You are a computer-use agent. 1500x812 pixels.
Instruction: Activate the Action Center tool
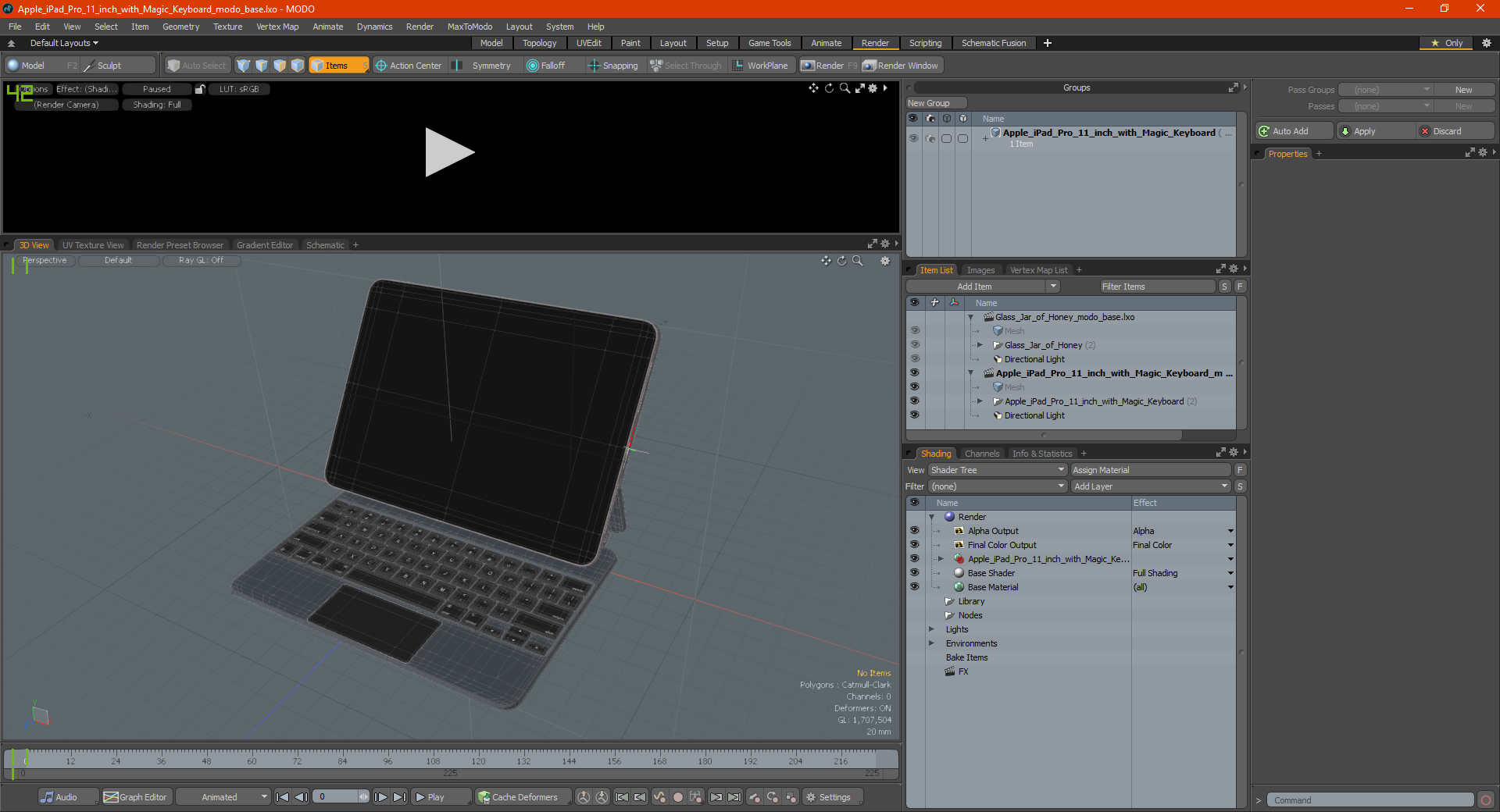pos(408,66)
